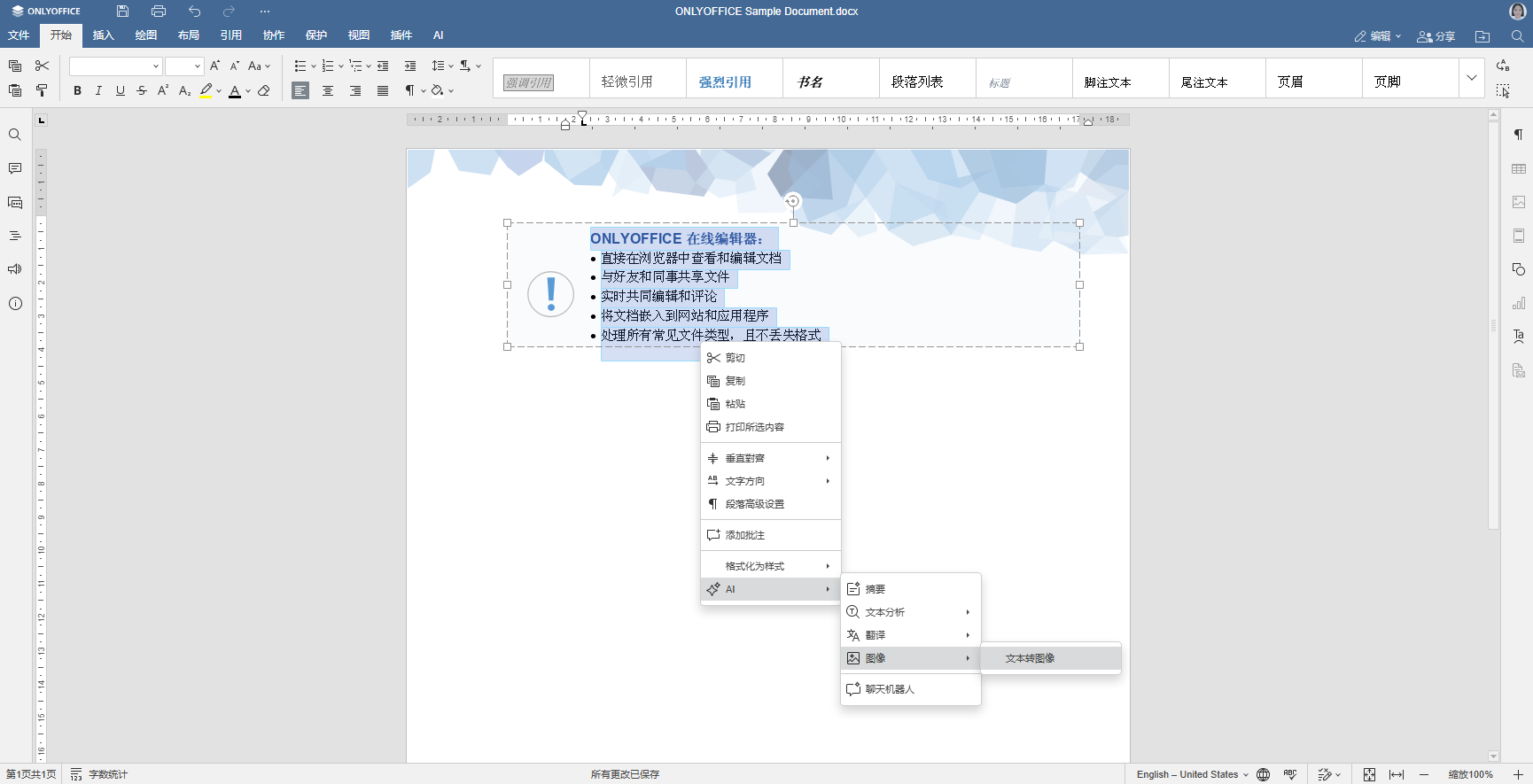The height and width of the screenshot is (784, 1533).
Task: Align text center button
Action: [328, 90]
